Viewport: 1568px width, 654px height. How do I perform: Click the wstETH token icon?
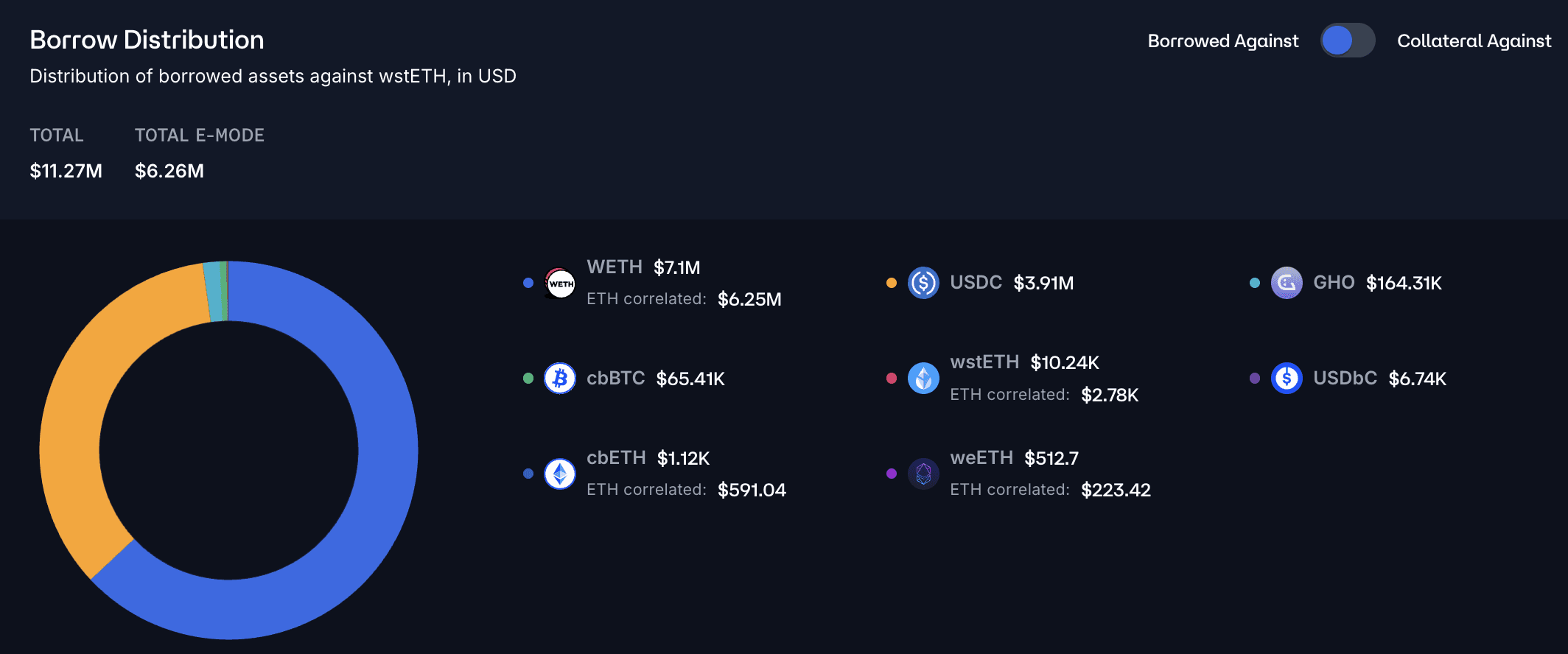point(923,379)
